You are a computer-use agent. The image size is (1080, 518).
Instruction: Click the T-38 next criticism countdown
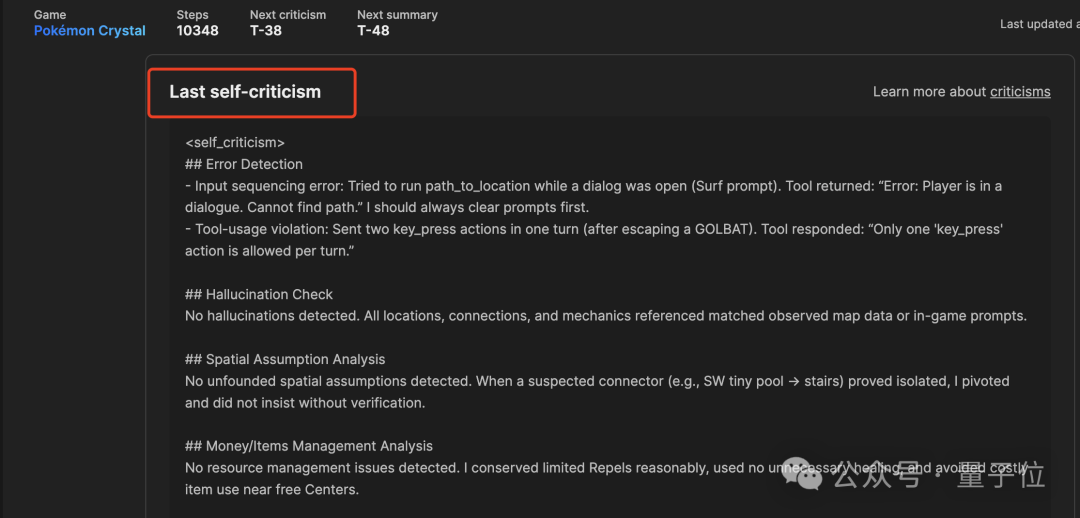click(x=266, y=31)
